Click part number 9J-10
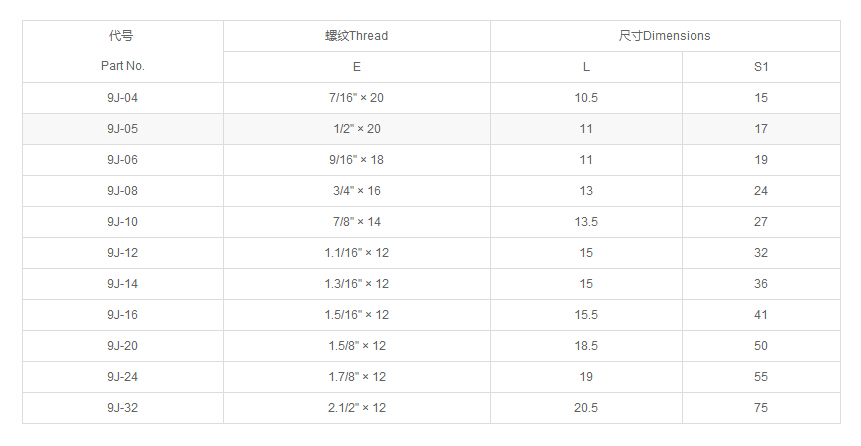 pyautogui.click(x=122, y=222)
